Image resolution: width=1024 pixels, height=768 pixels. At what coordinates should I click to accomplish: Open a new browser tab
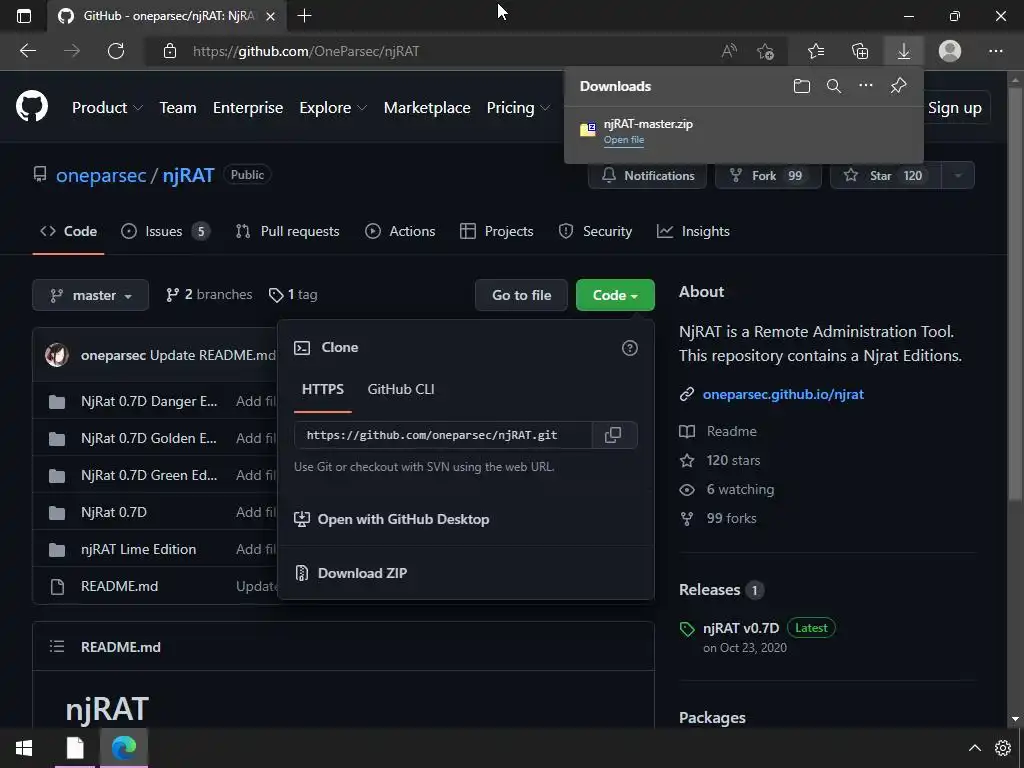click(304, 16)
